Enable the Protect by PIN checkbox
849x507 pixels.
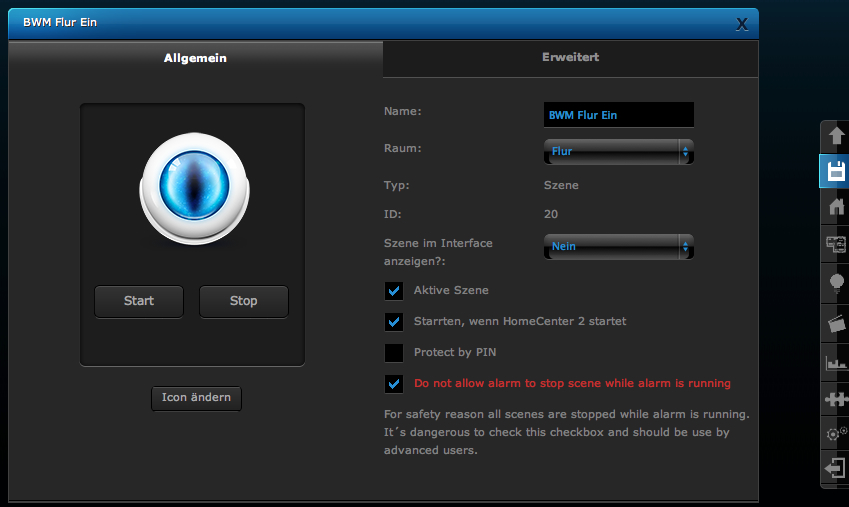394,353
